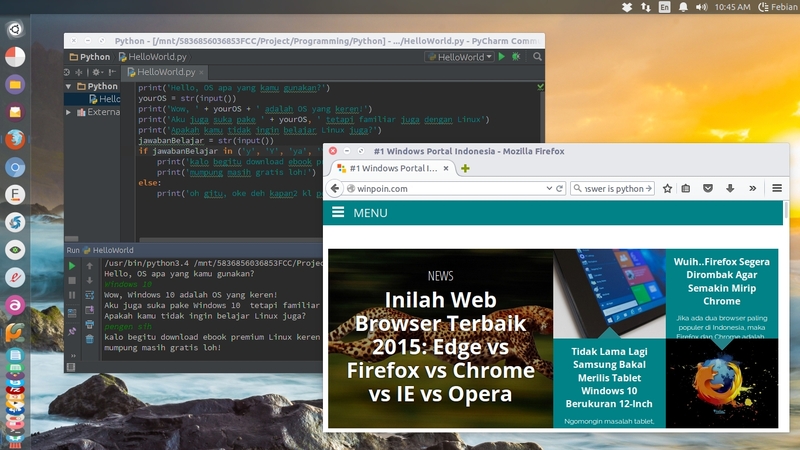
Task: Stop the process in the Run panel
Action: click(x=72, y=281)
